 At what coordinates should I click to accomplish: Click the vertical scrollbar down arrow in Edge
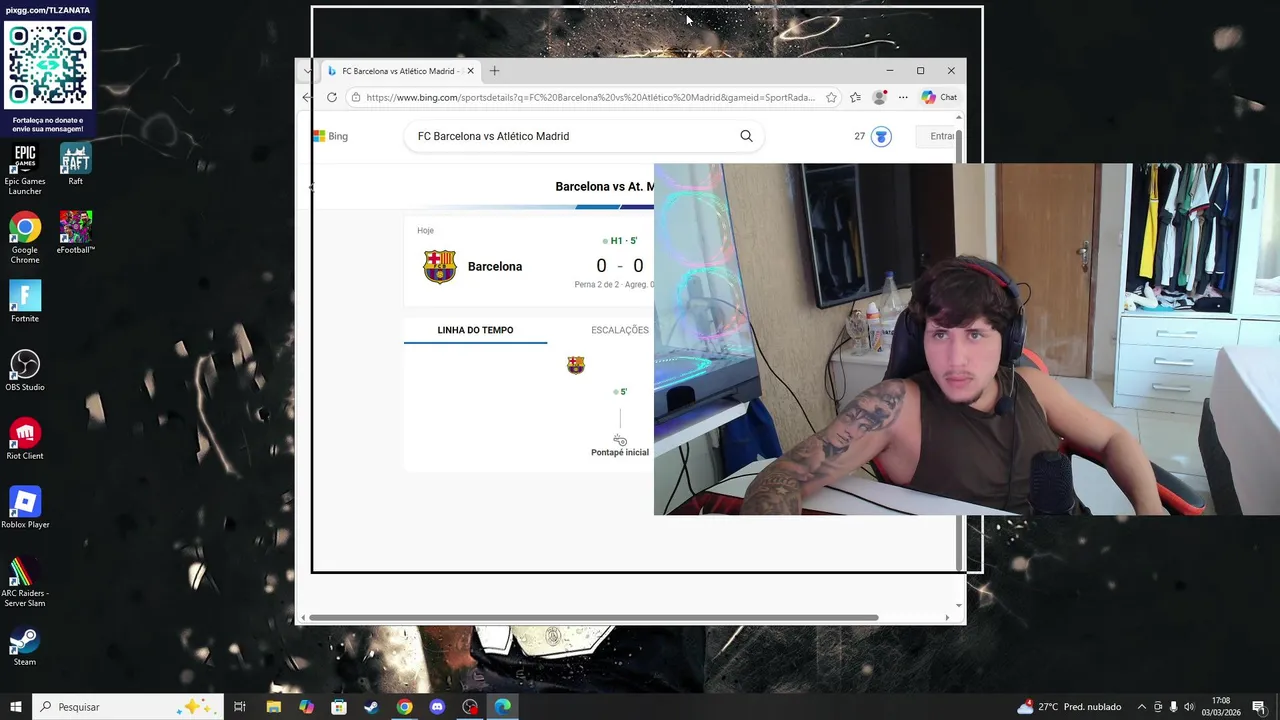point(959,605)
